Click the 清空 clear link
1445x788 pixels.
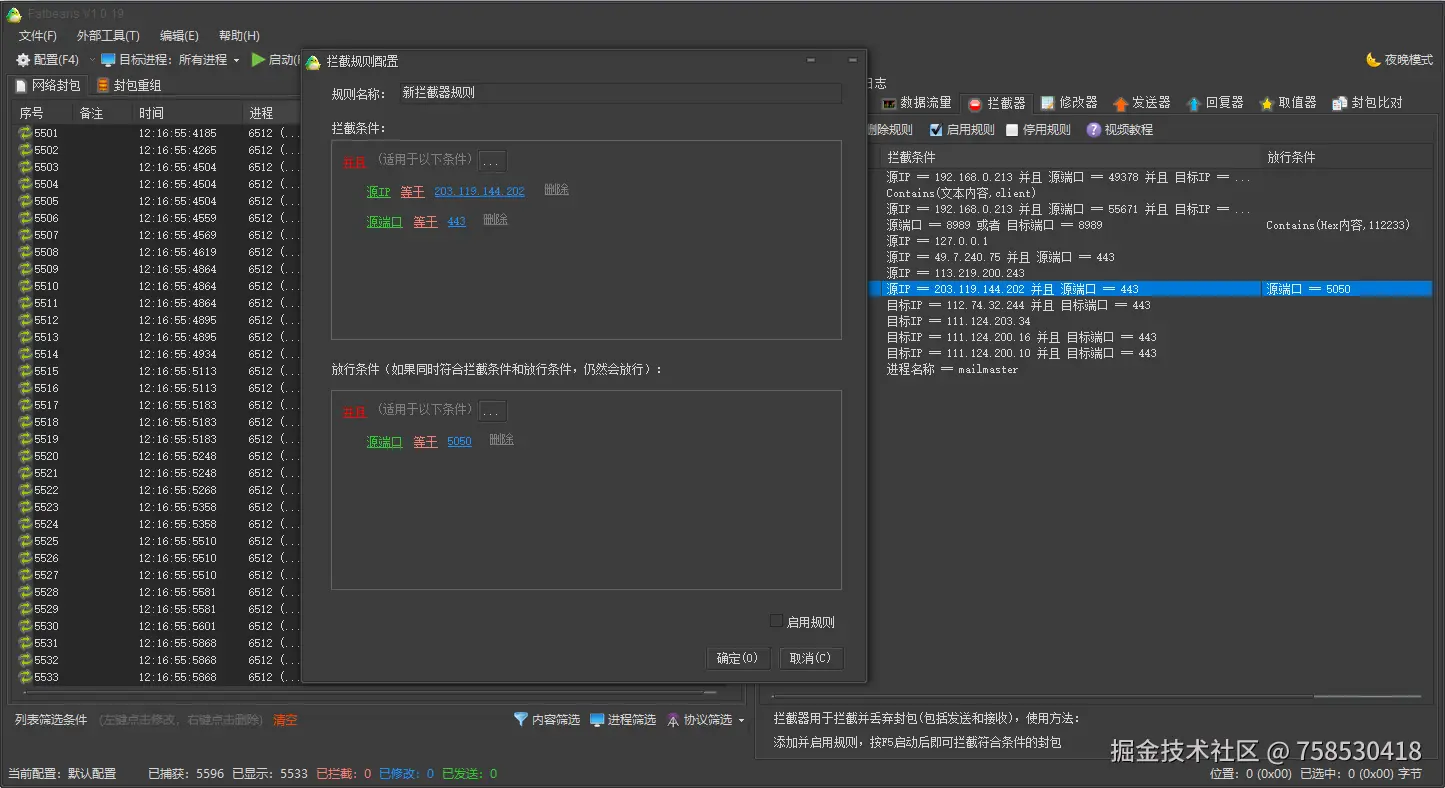tap(285, 718)
